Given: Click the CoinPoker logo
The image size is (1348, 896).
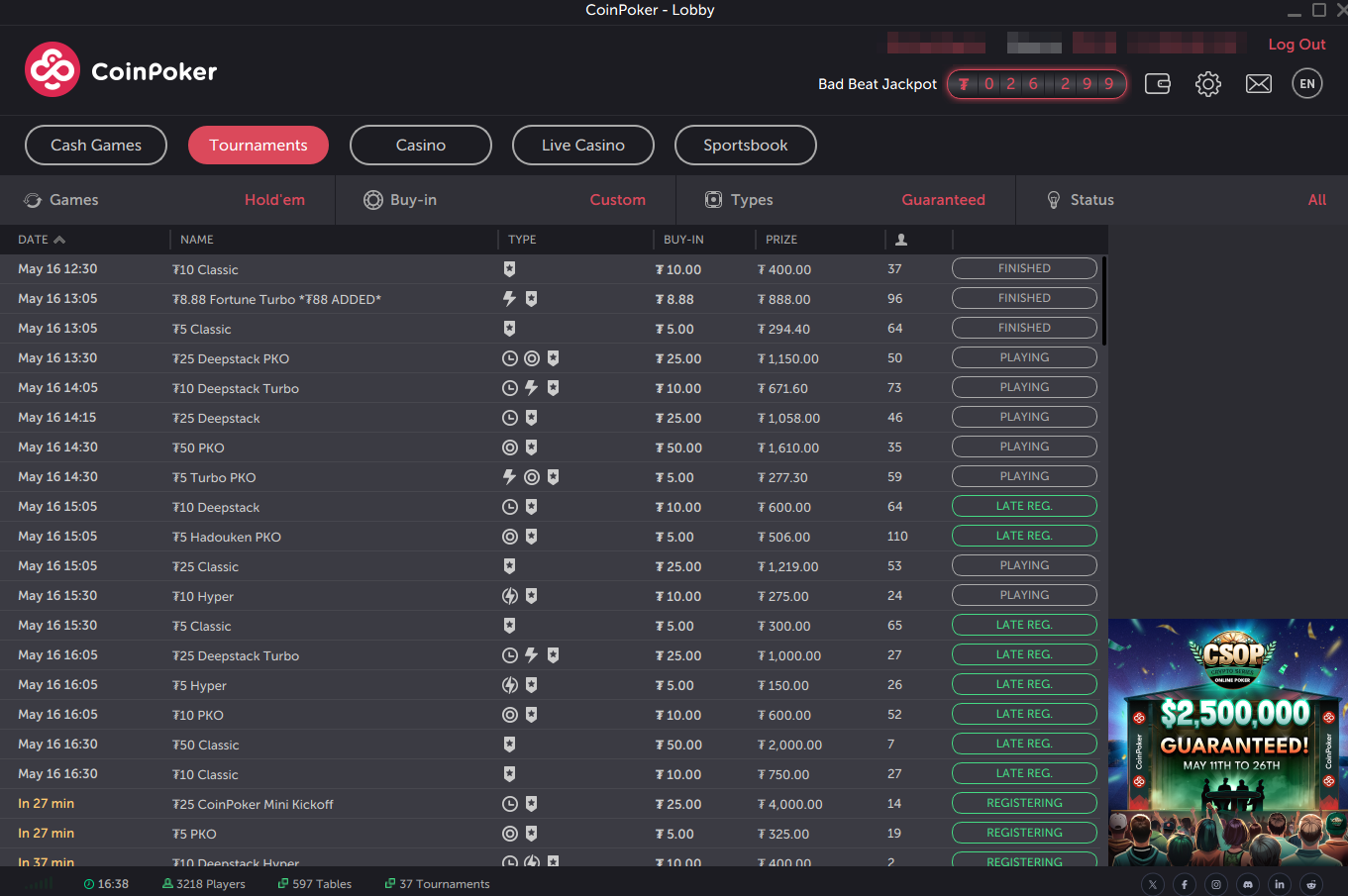Looking at the screenshot, I should point(121,69).
